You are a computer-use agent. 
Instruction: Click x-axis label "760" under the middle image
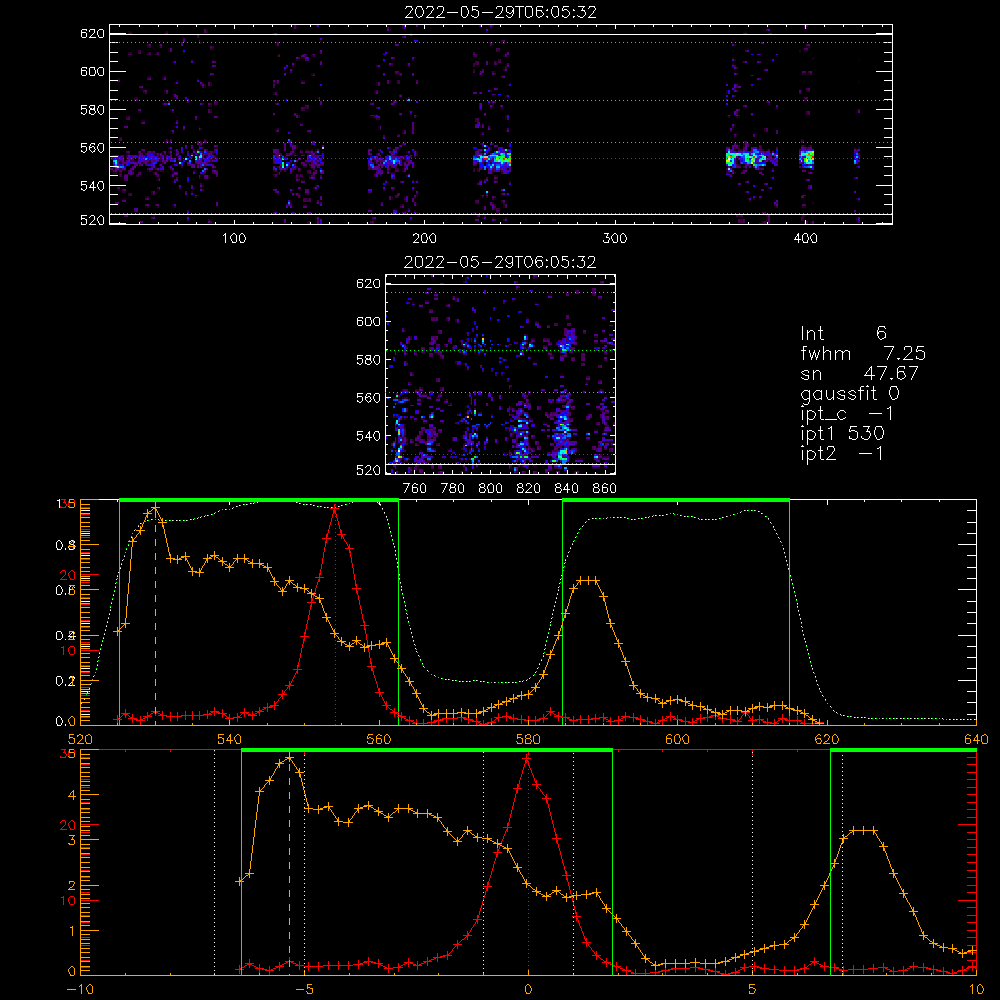(415, 489)
